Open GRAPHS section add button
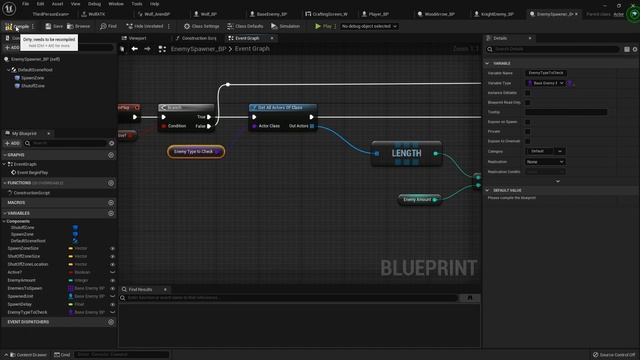 tap(111, 155)
